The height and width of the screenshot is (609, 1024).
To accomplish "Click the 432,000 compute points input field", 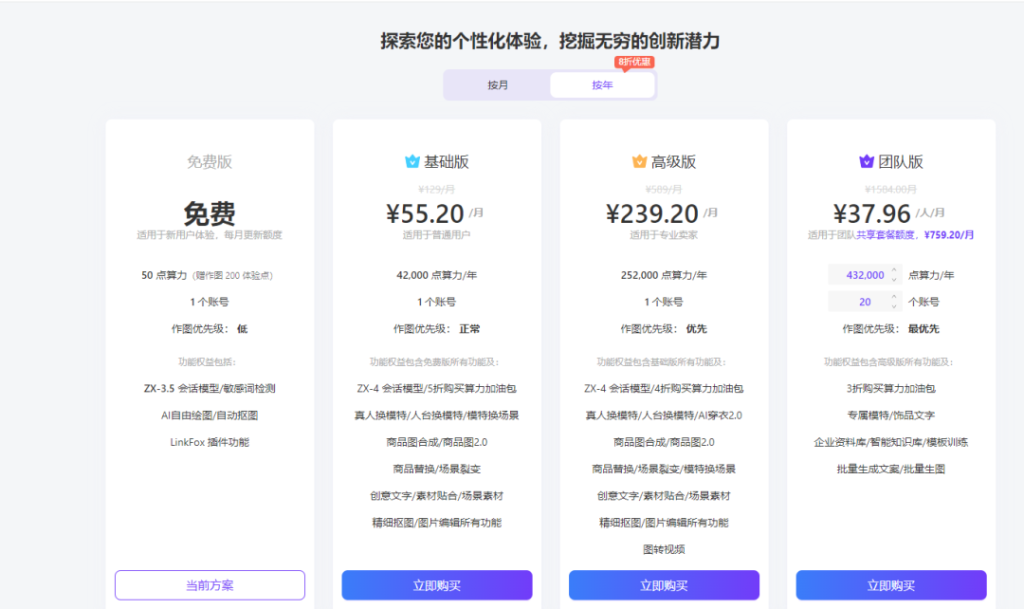I will tap(862, 275).
